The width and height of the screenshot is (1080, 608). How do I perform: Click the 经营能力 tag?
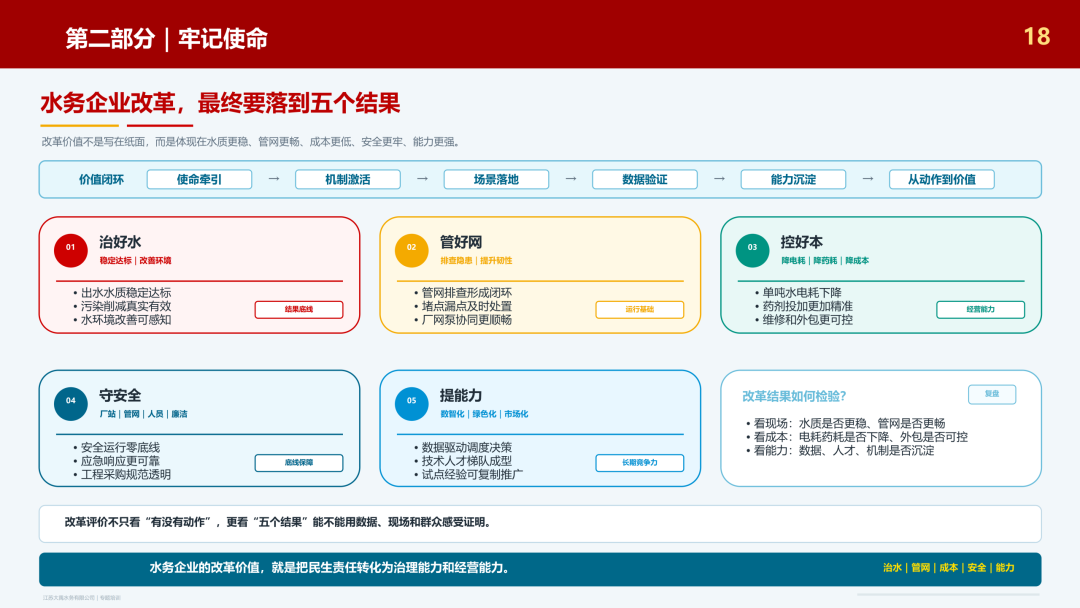[980, 310]
